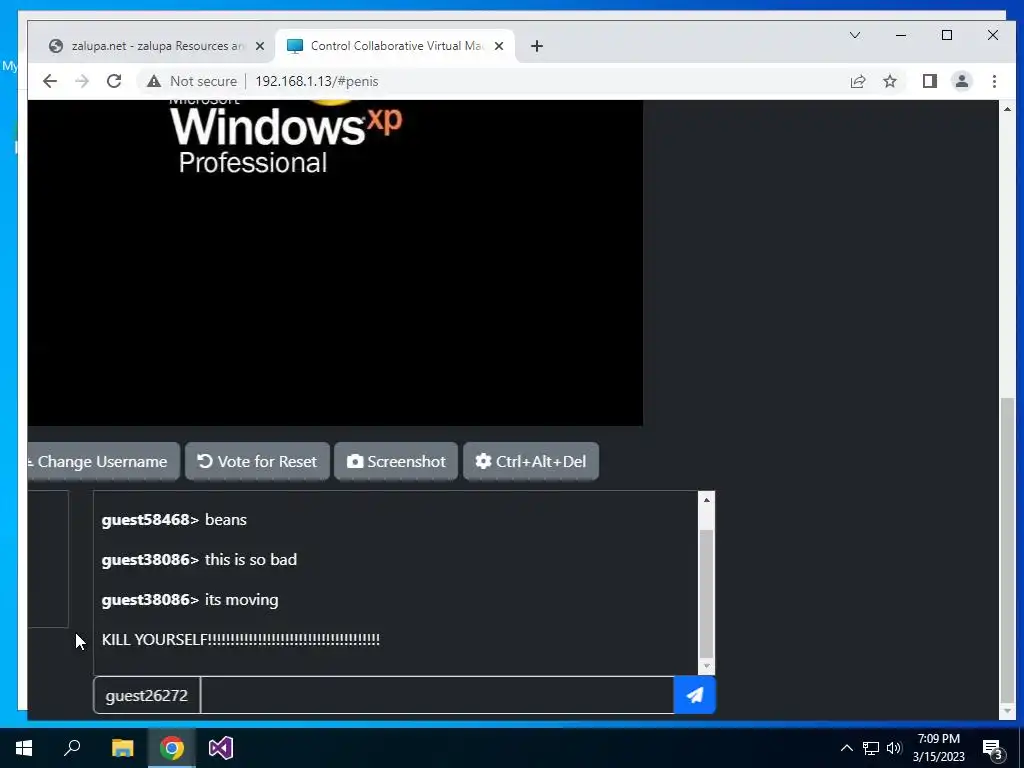The width and height of the screenshot is (1024, 768).
Task: Click the guest58468 beans message
Action: tap(174, 520)
